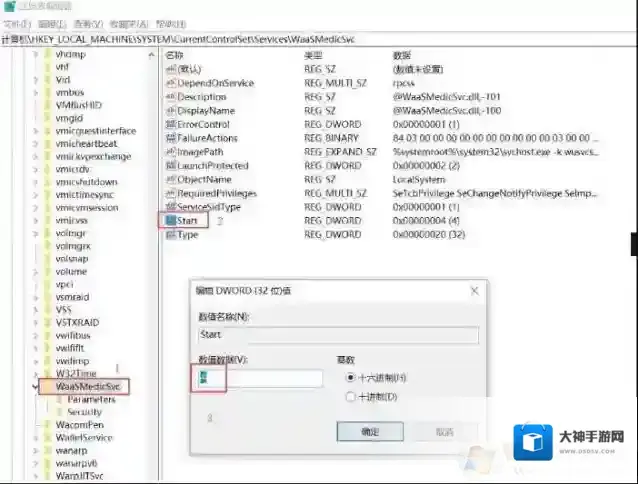Expand the W32Time tree node
The image size is (638, 484).
point(35,374)
